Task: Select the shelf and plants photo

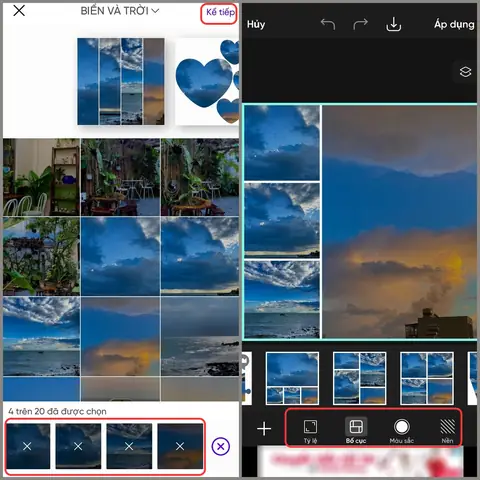Action: click(42, 177)
